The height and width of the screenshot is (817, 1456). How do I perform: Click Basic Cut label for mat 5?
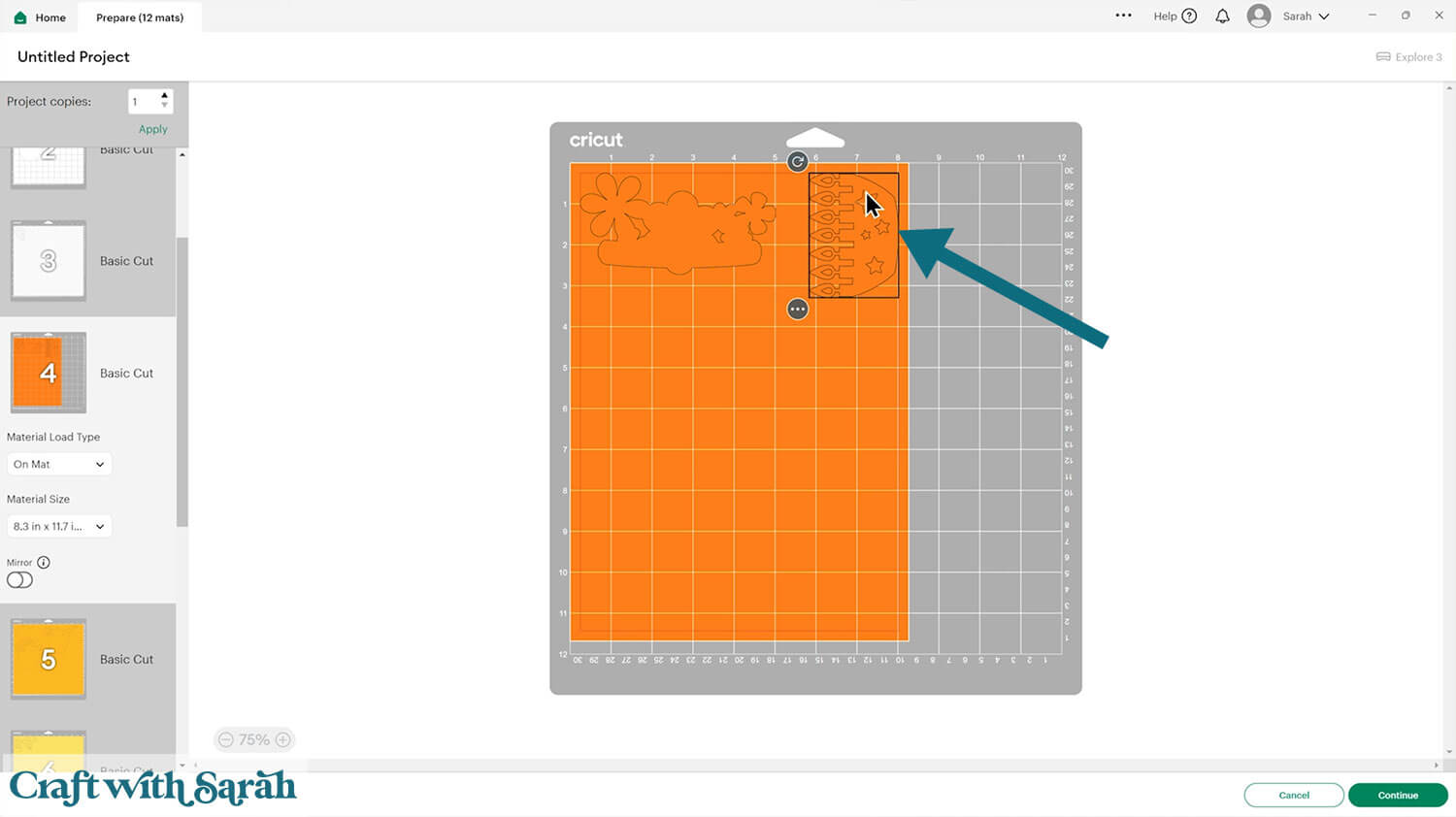pyautogui.click(x=126, y=659)
